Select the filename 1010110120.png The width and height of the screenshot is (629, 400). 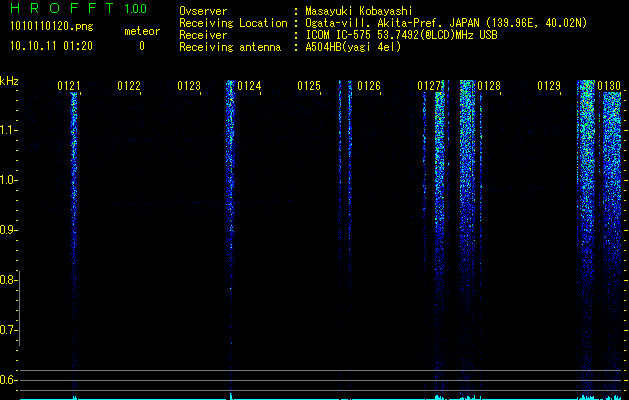click(52, 27)
